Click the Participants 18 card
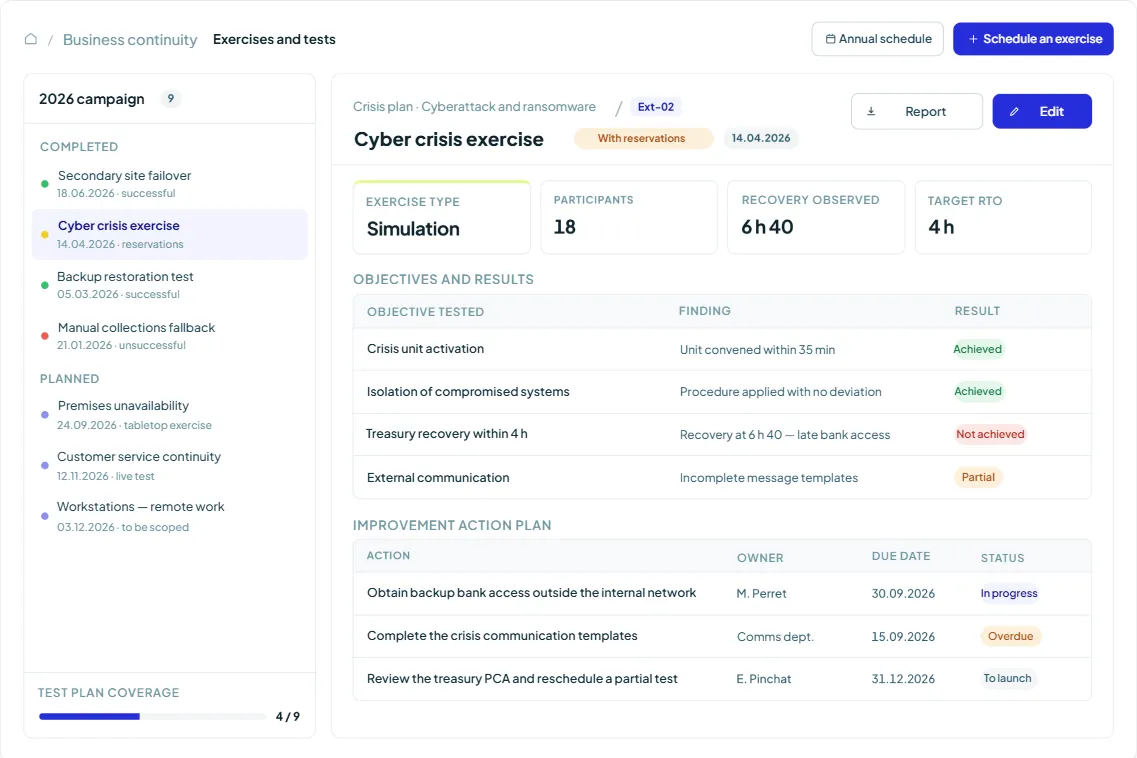Image resolution: width=1137 pixels, height=758 pixels. [629, 217]
